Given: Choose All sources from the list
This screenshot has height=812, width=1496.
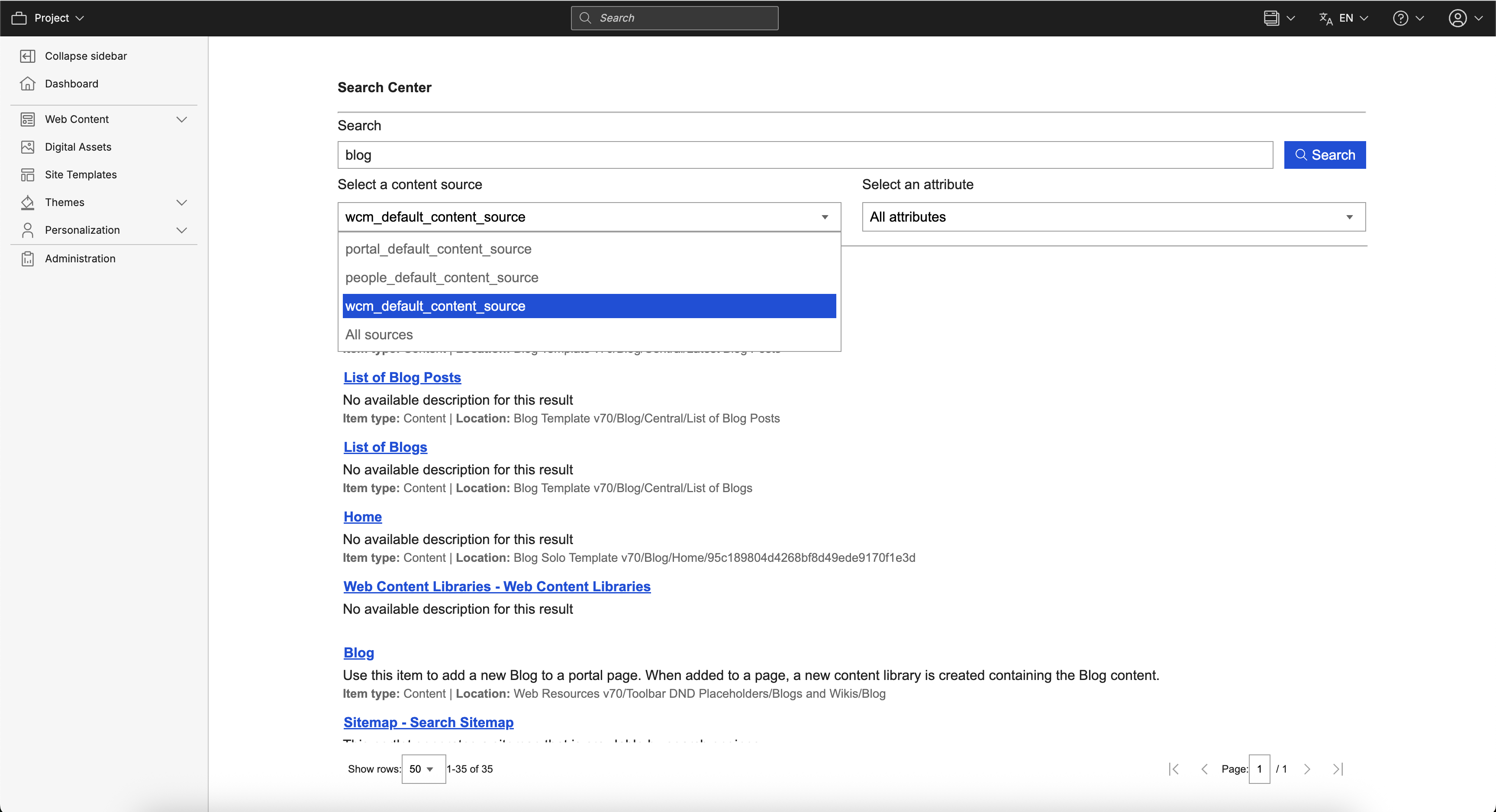Looking at the screenshot, I should coord(379,335).
